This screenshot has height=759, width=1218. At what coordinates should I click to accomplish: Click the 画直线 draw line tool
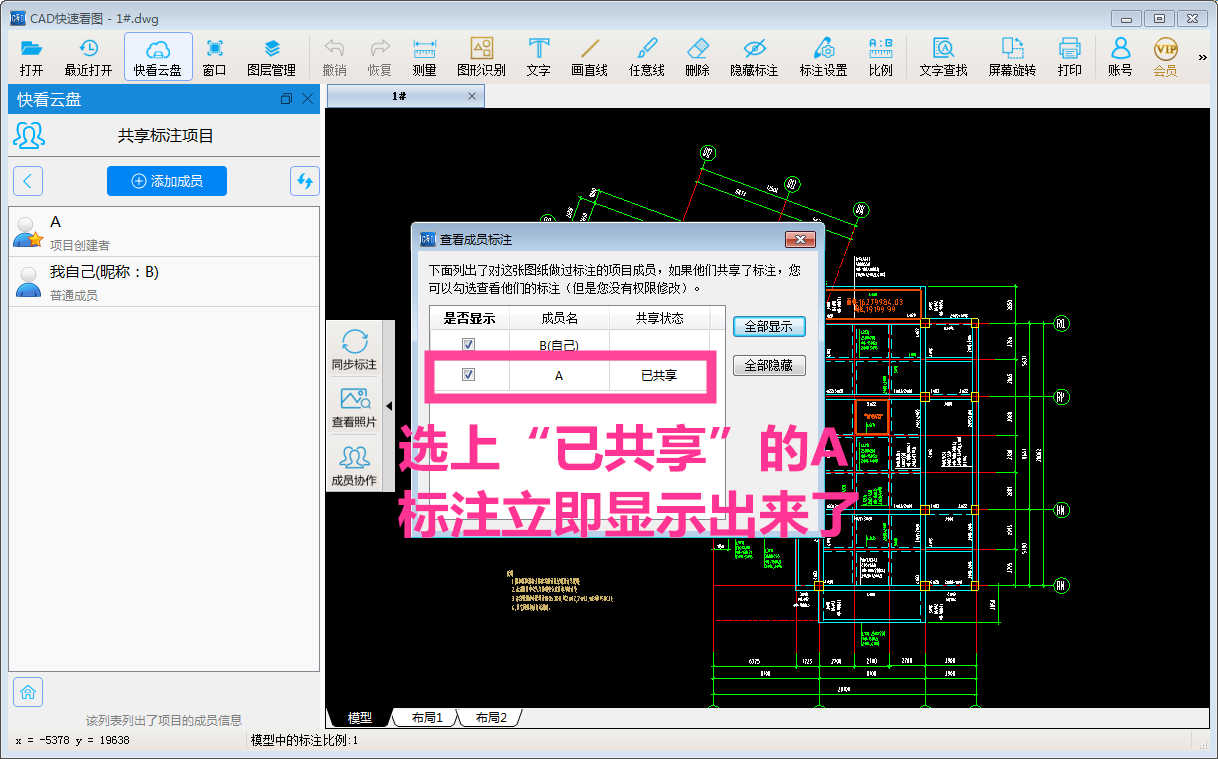(589, 57)
